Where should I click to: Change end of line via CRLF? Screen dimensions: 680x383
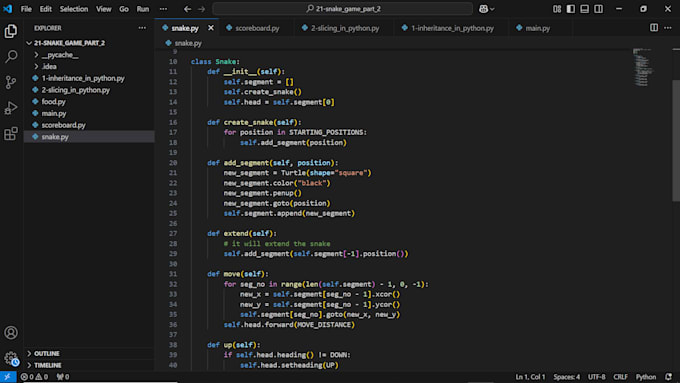tap(620, 377)
